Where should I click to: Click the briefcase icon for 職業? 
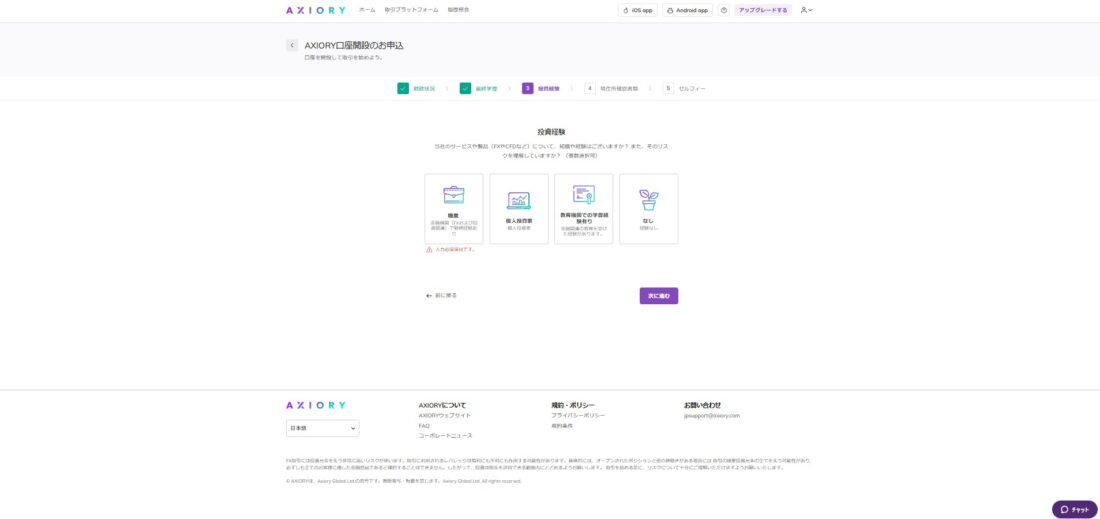click(x=454, y=194)
